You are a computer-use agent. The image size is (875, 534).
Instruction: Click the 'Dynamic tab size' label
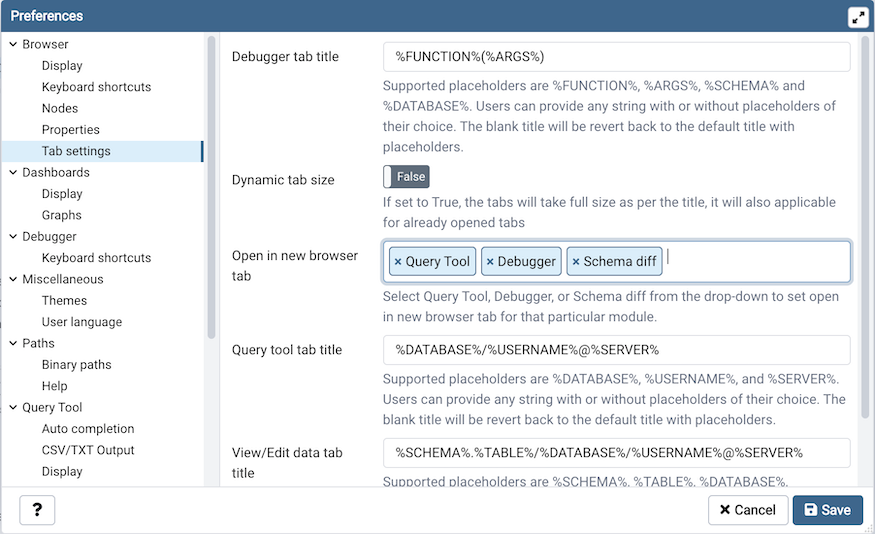(x=283, y=180)
